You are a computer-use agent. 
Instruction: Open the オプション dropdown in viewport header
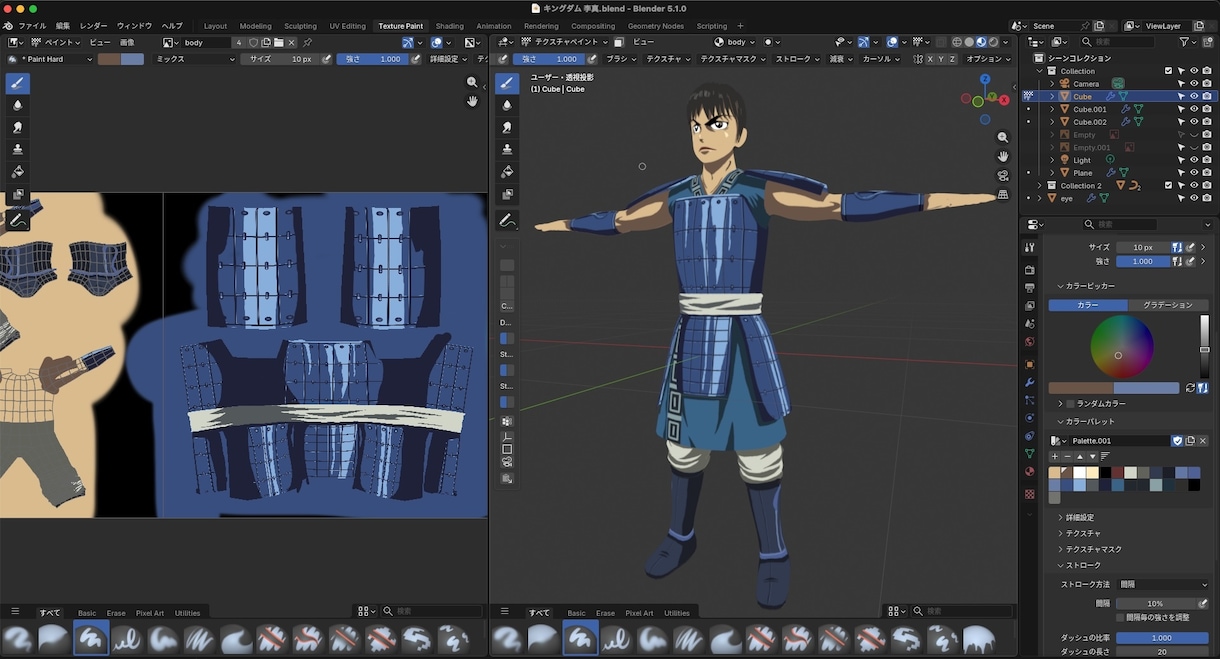pos(989,59)
